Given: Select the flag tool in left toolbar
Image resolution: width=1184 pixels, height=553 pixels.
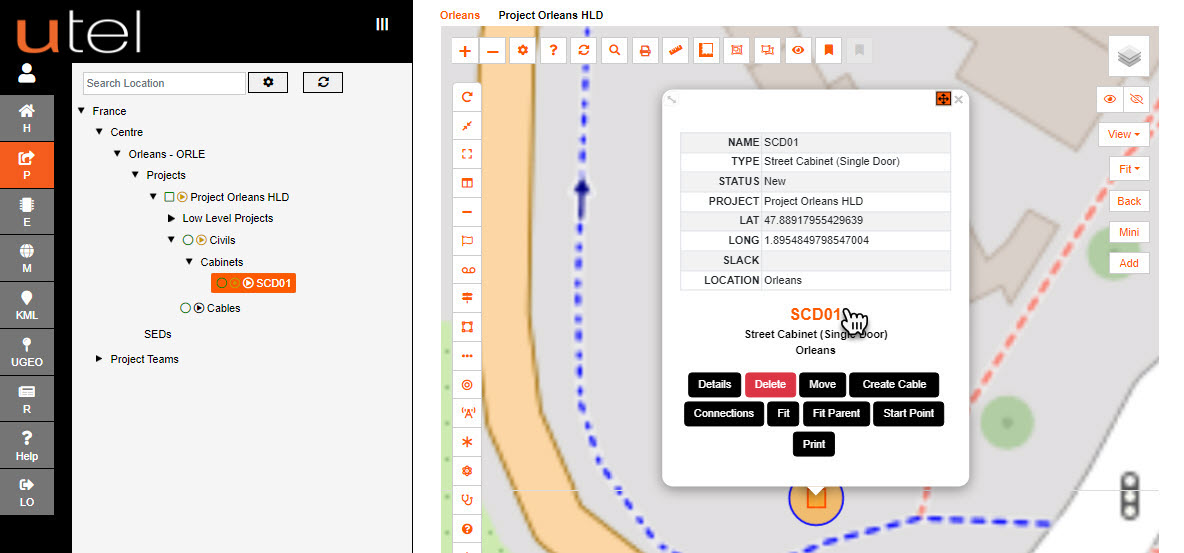Looking at the screenshot, I should 467,241.
